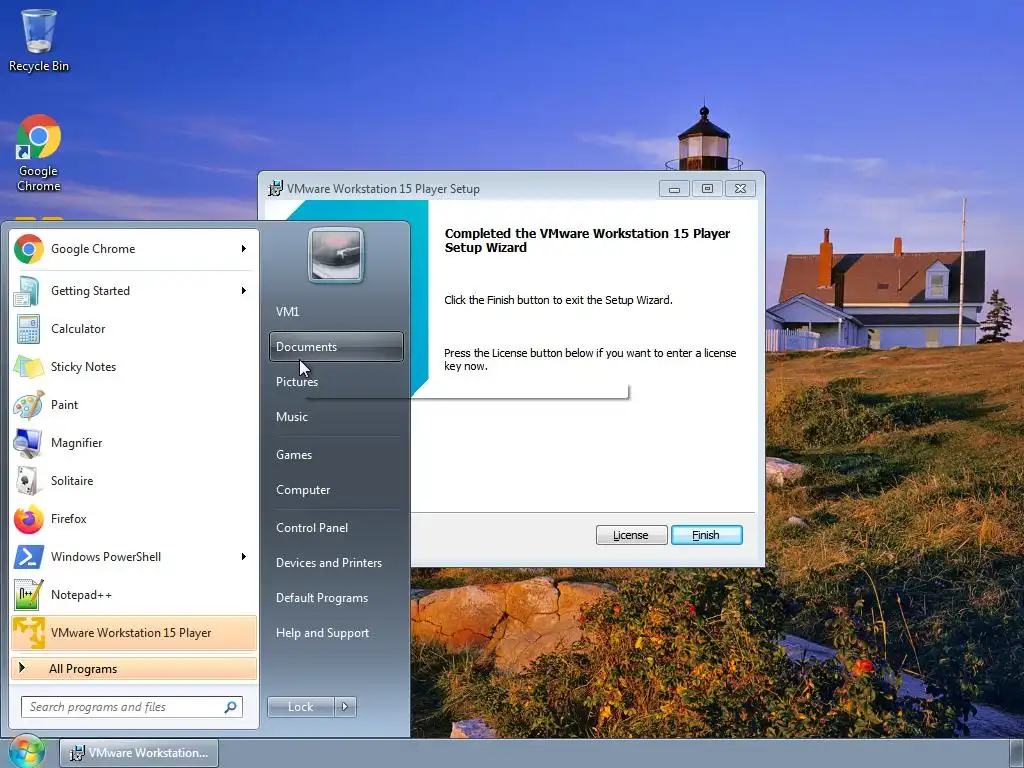Open Windows PowerShell from the Start menu

pos(134,556)
